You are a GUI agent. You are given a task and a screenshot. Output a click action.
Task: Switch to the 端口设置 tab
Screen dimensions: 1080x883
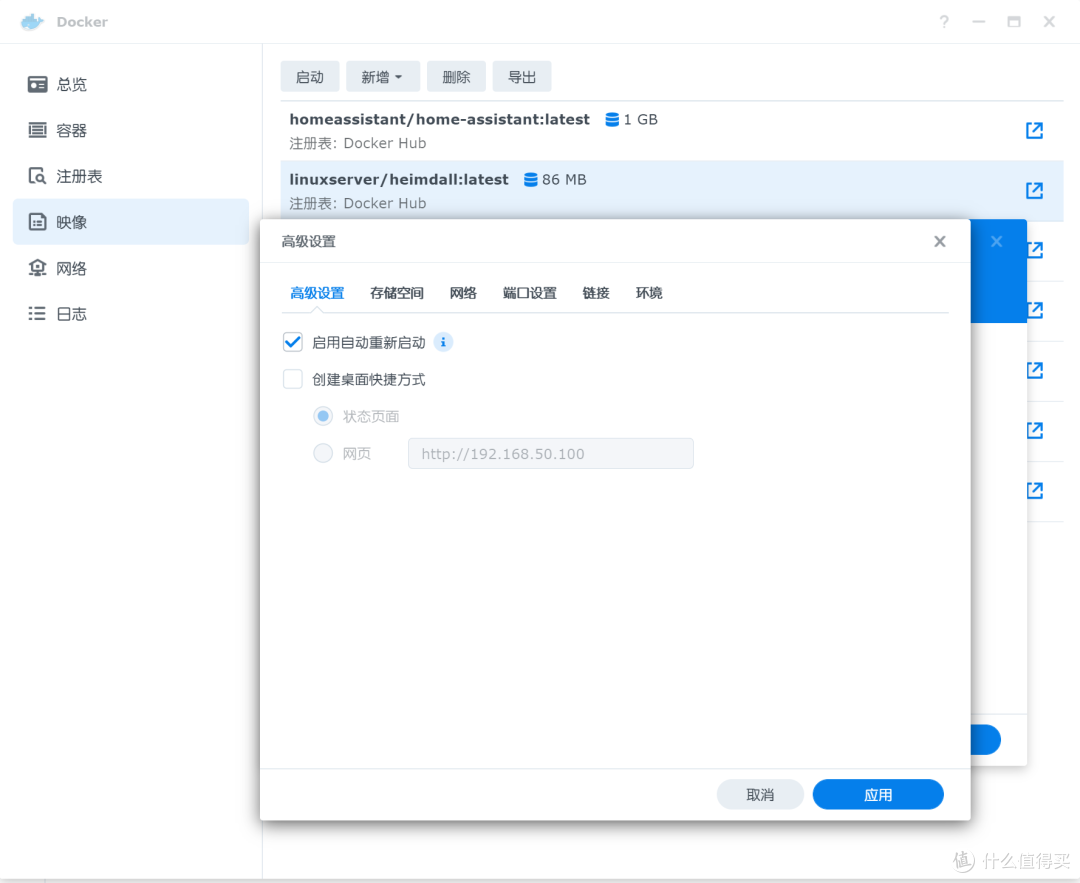click(x=529, y=292)
